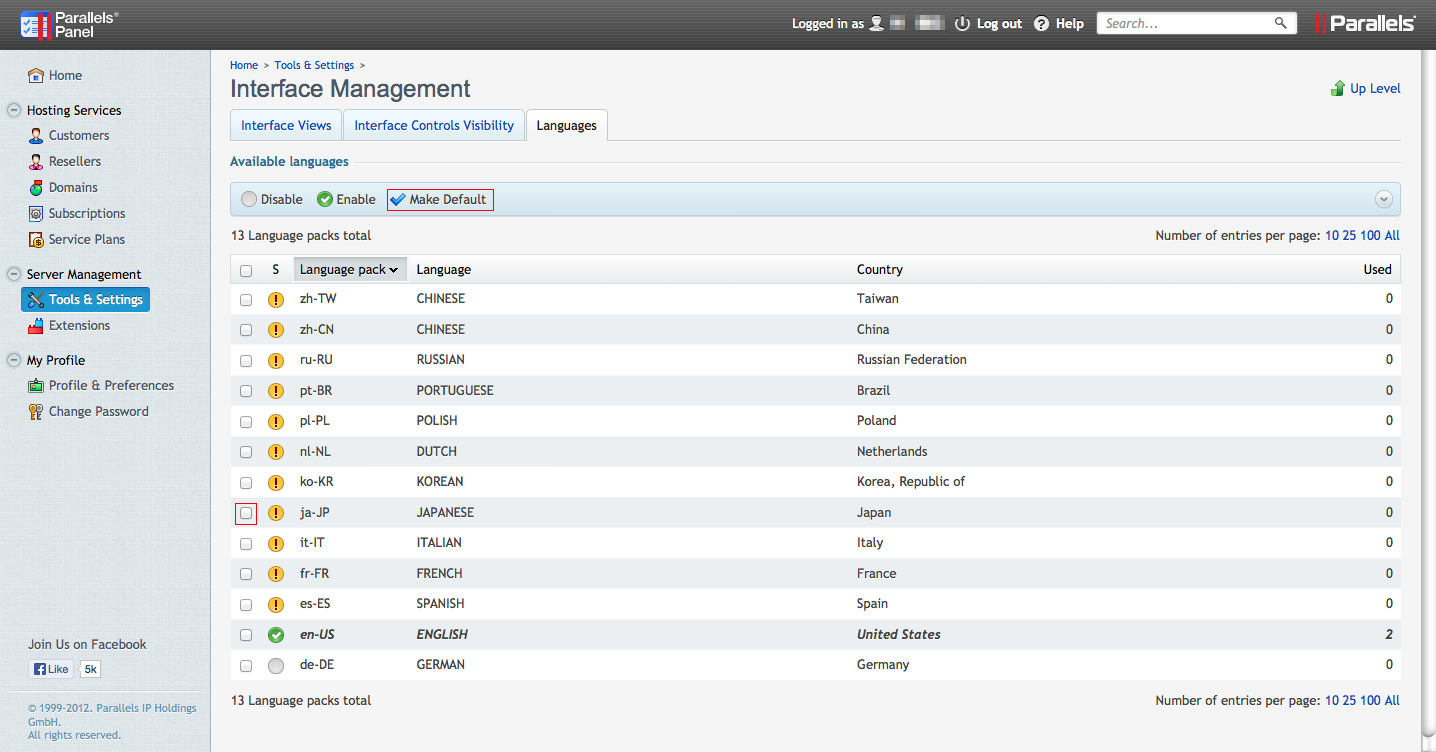Click the Home icon in sidebar

tap(36, 75)
